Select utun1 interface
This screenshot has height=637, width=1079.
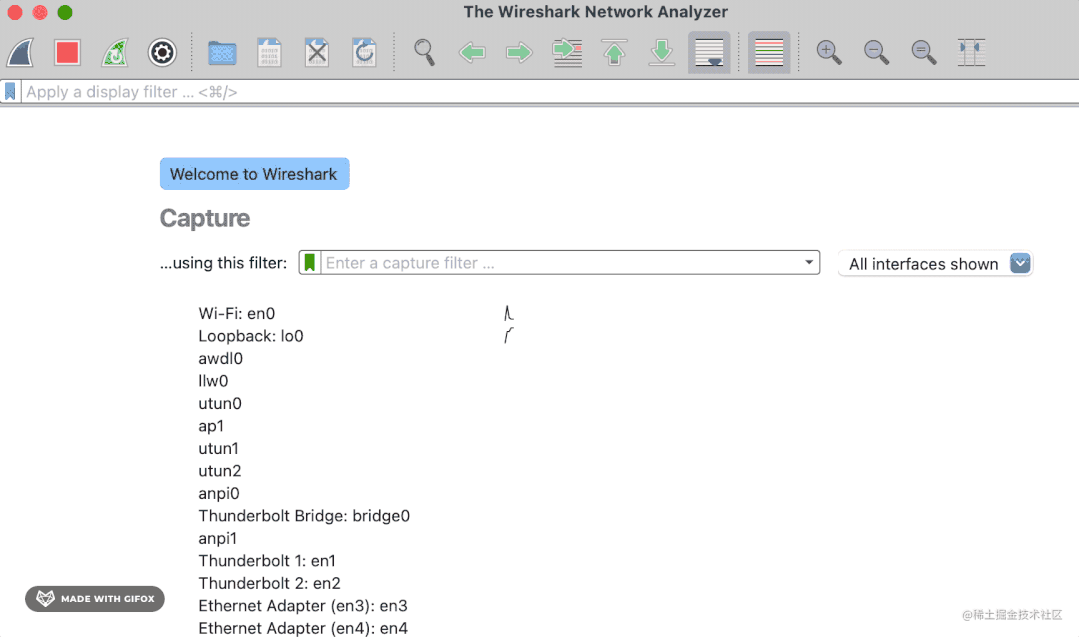click(x=219, y=449)
